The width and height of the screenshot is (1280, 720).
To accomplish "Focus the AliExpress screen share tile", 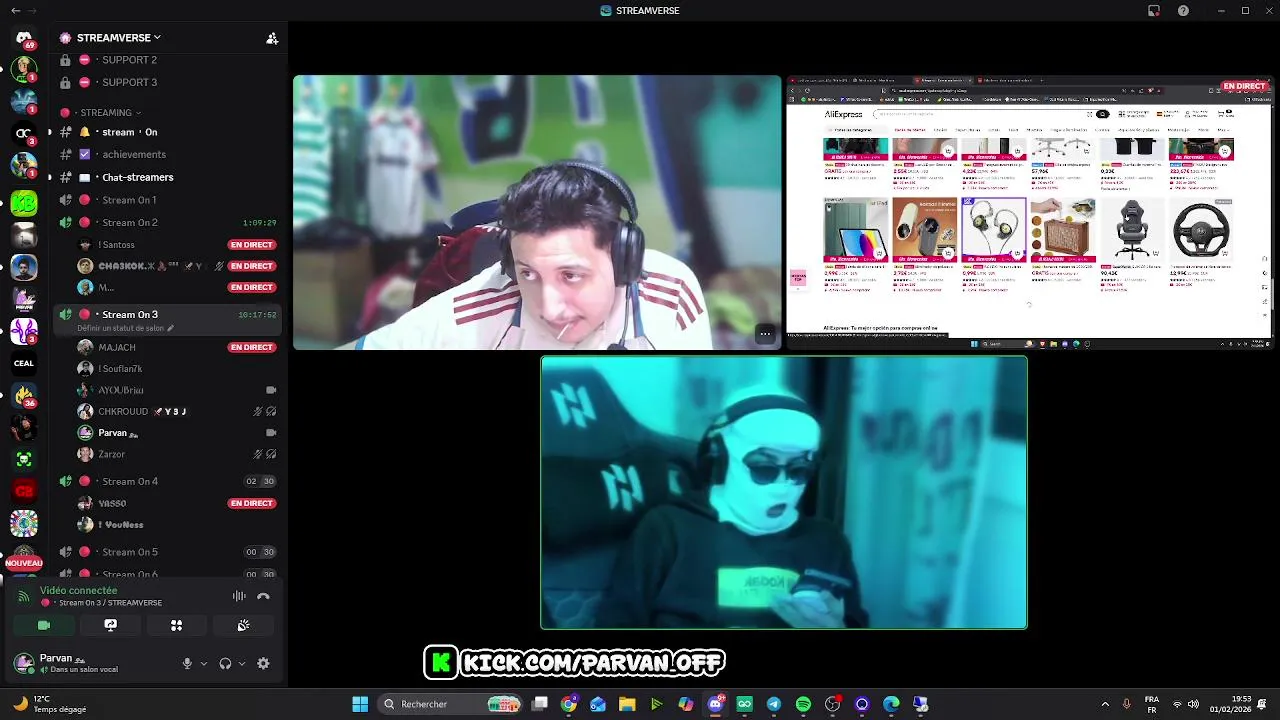I will [x=1029, y=211].
